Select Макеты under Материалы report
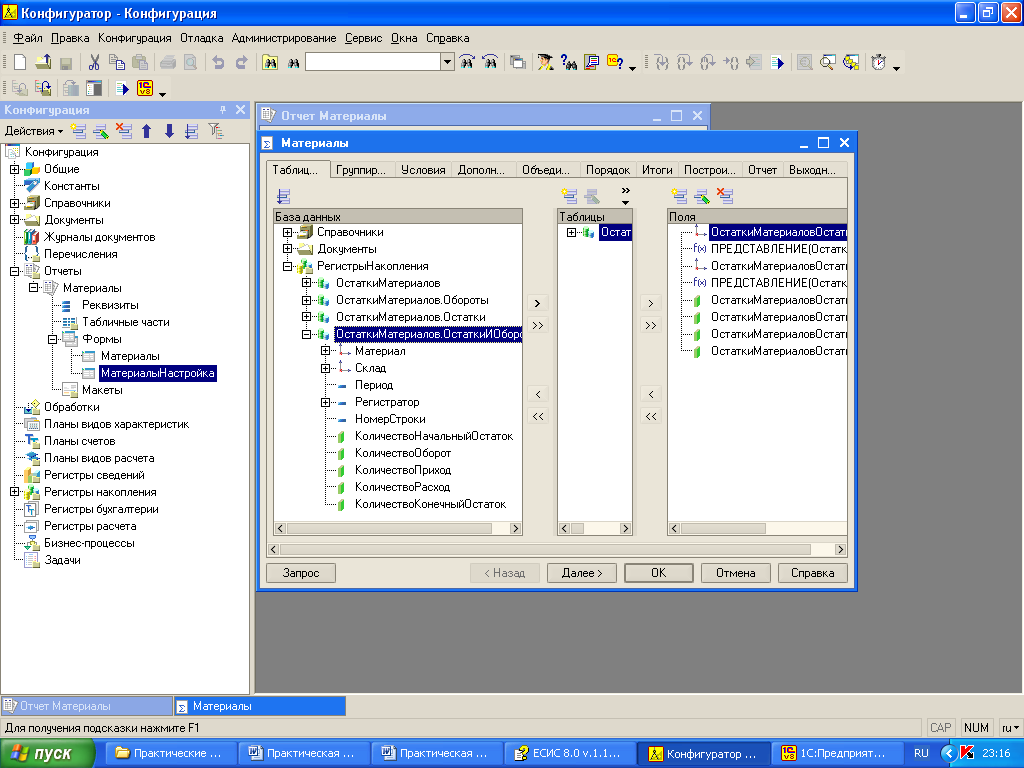This screenshot has height=768, width=1024. (x=102, y=390)
